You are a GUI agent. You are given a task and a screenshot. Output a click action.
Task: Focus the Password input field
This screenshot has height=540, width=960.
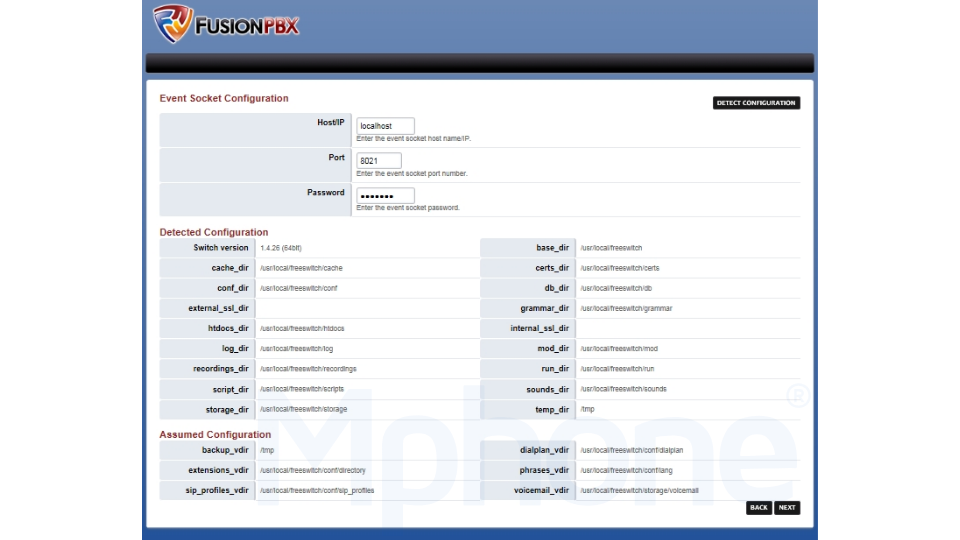click(385, 195)
